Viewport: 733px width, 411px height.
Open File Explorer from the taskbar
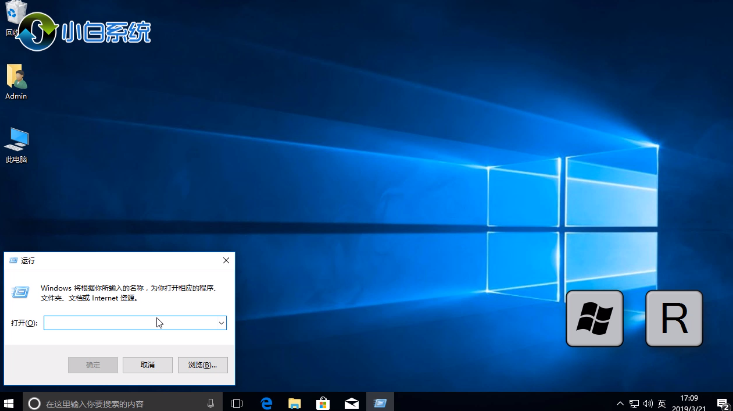pyautogui.click(x=295, y=403)
